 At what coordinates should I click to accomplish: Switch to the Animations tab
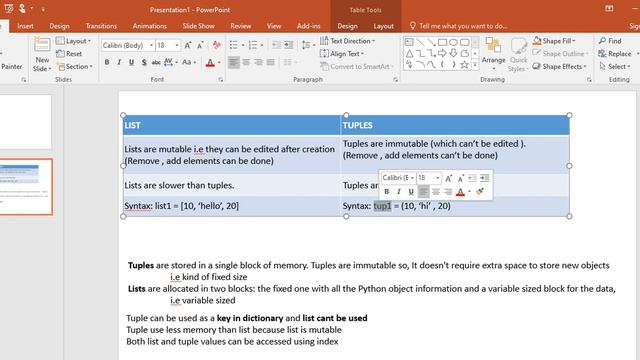pyautogui.click(x=150, y=26)
